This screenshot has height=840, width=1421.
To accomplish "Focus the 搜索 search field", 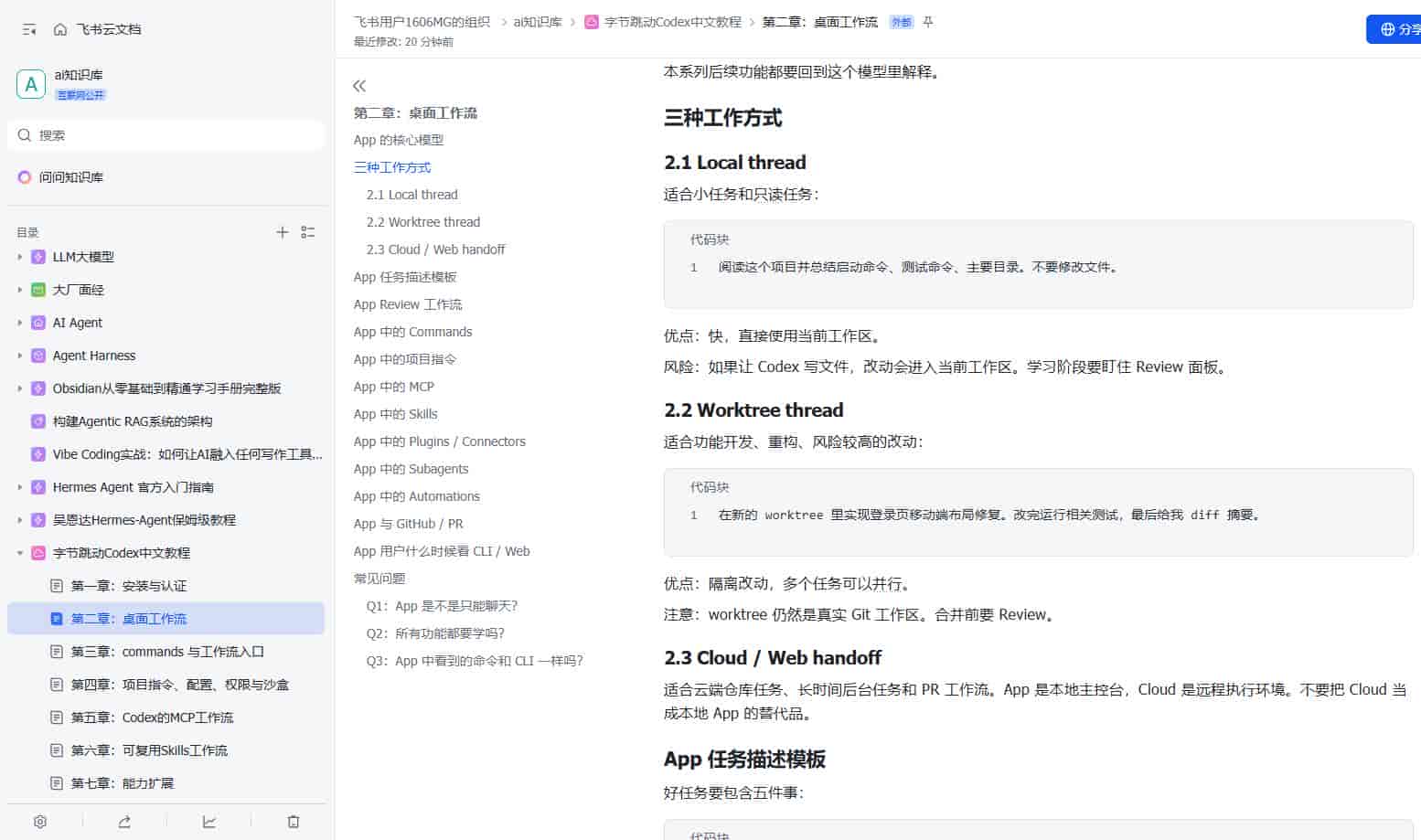I will click(x=166, y=135).
